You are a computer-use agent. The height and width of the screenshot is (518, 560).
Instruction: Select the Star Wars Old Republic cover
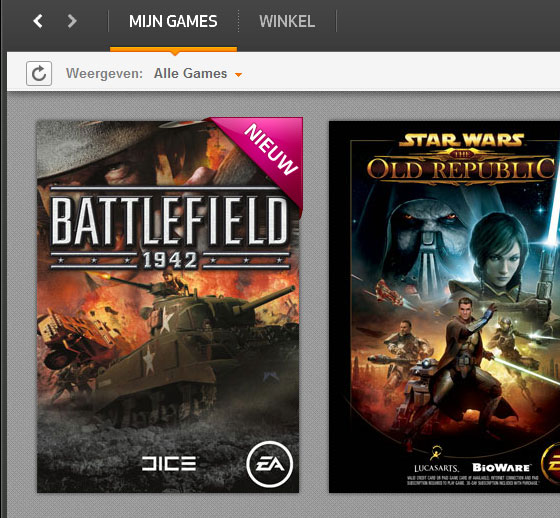pos(444,307)
